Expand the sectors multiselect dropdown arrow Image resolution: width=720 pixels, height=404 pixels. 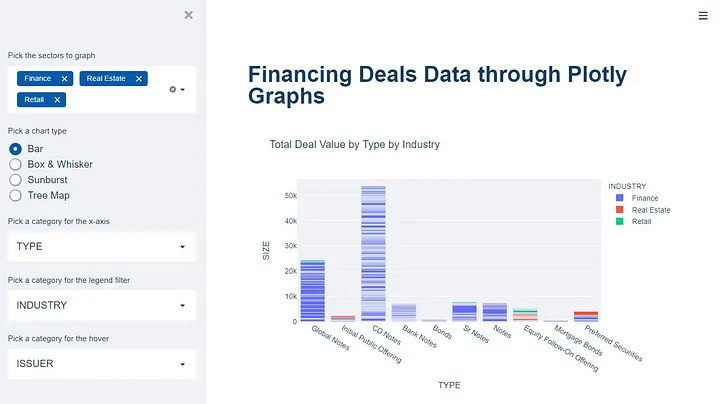tap(183, 89)
